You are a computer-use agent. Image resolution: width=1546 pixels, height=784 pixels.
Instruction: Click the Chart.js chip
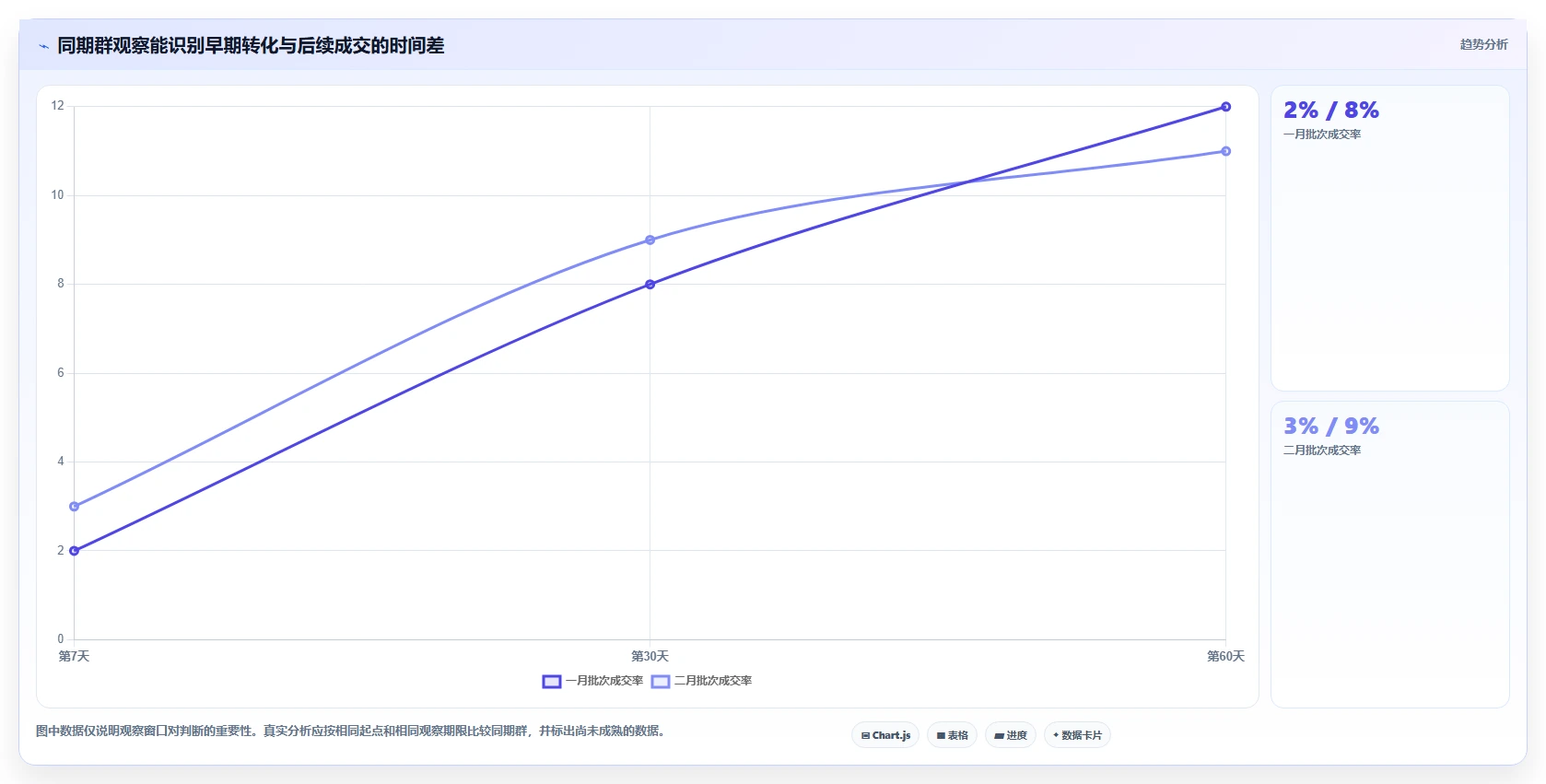(885, 735)
